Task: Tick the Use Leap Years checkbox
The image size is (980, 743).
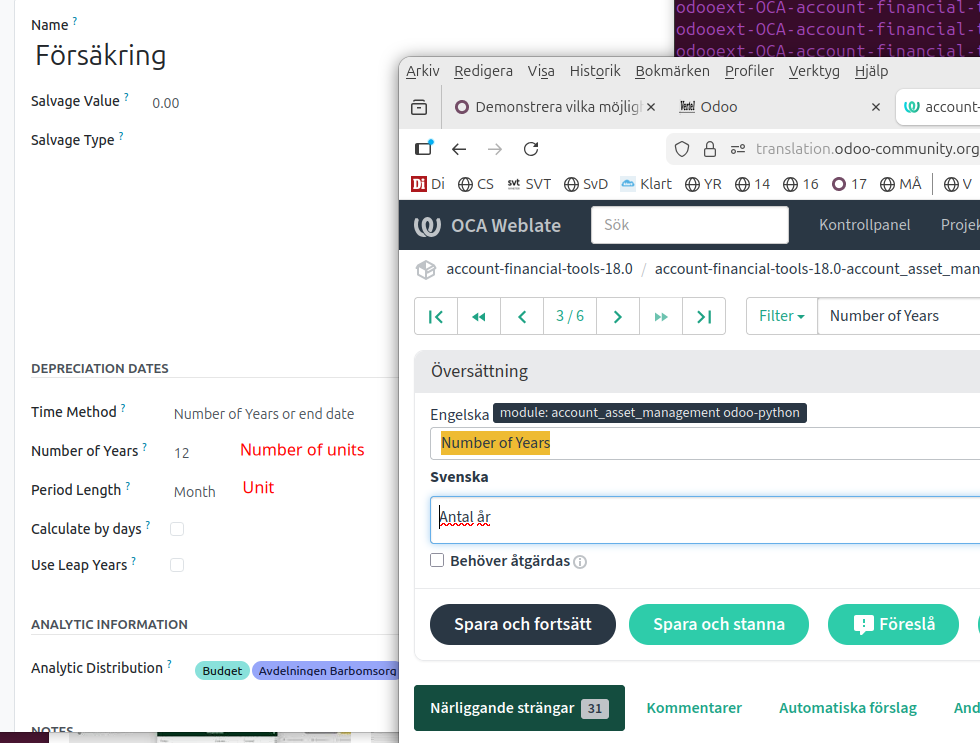Action: (177, 565)
